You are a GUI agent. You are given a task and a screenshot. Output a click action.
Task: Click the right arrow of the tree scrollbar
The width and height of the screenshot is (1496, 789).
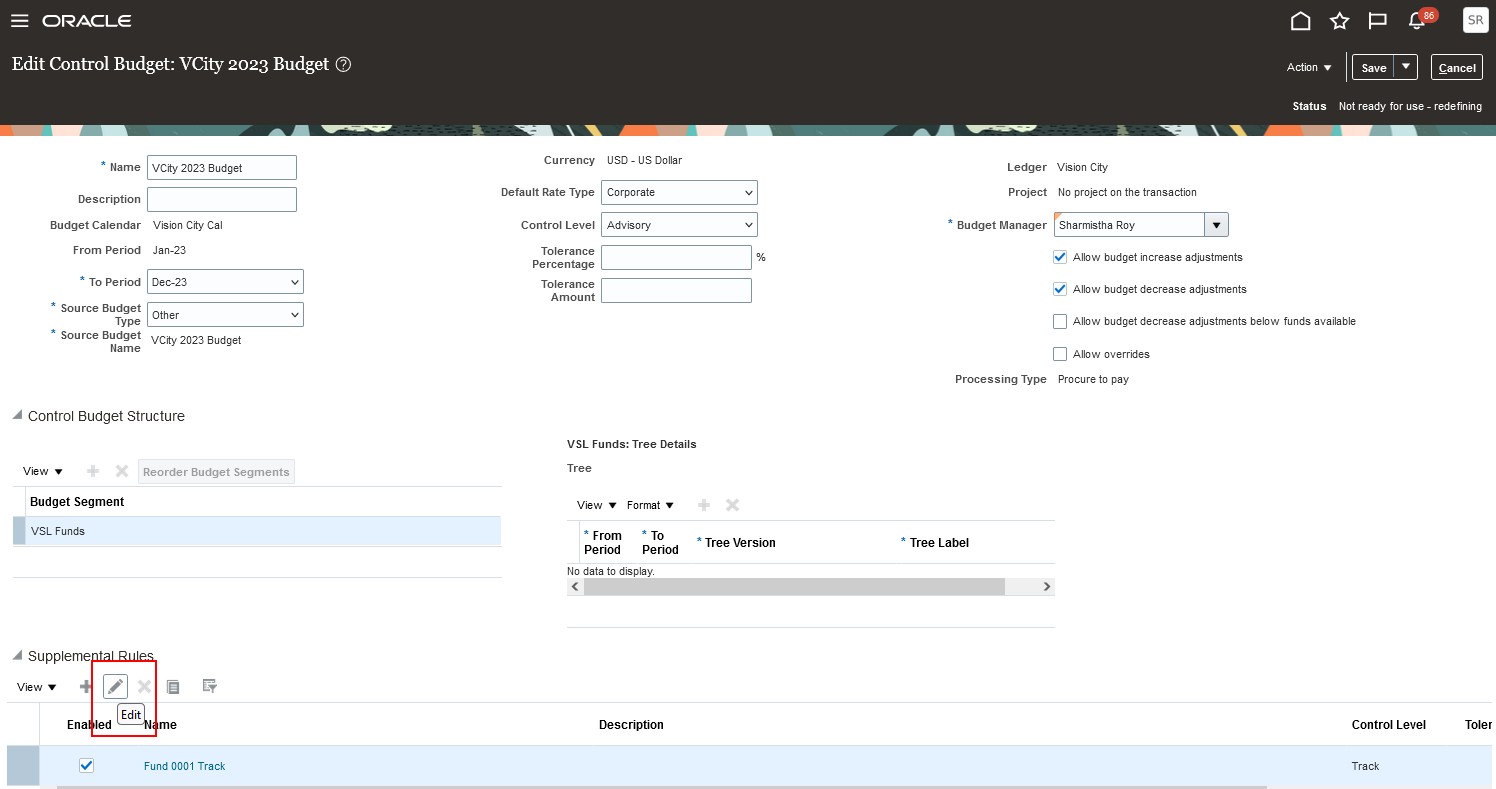click(1047, 587)
